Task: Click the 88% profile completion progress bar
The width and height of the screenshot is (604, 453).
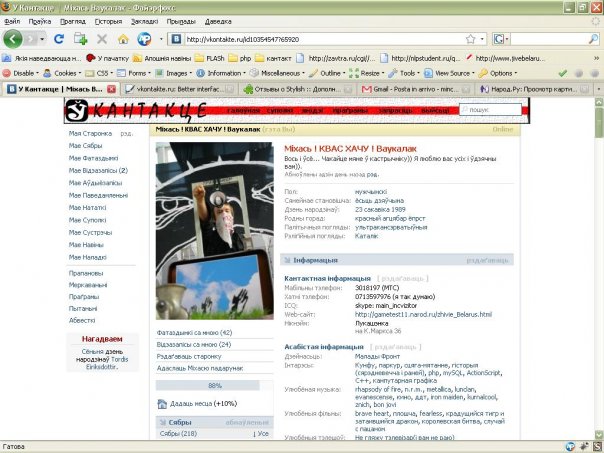Action: tap(214, 385)
